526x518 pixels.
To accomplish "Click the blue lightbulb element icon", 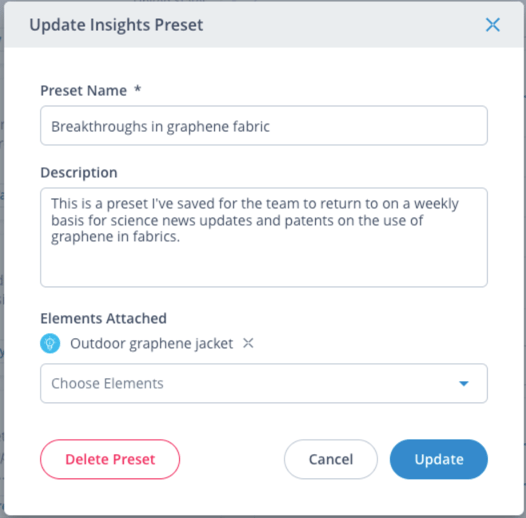I will [50, 343].
